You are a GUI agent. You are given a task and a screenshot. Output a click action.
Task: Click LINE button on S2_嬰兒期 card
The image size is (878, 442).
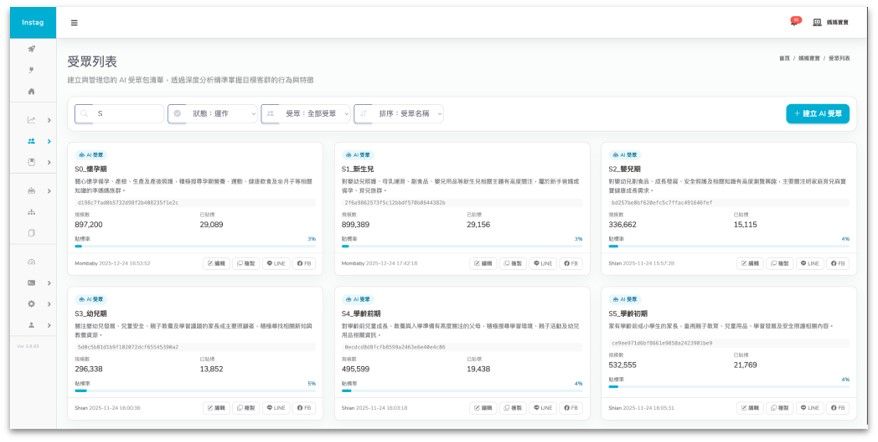pyautogui.click(x=810, y=263)
